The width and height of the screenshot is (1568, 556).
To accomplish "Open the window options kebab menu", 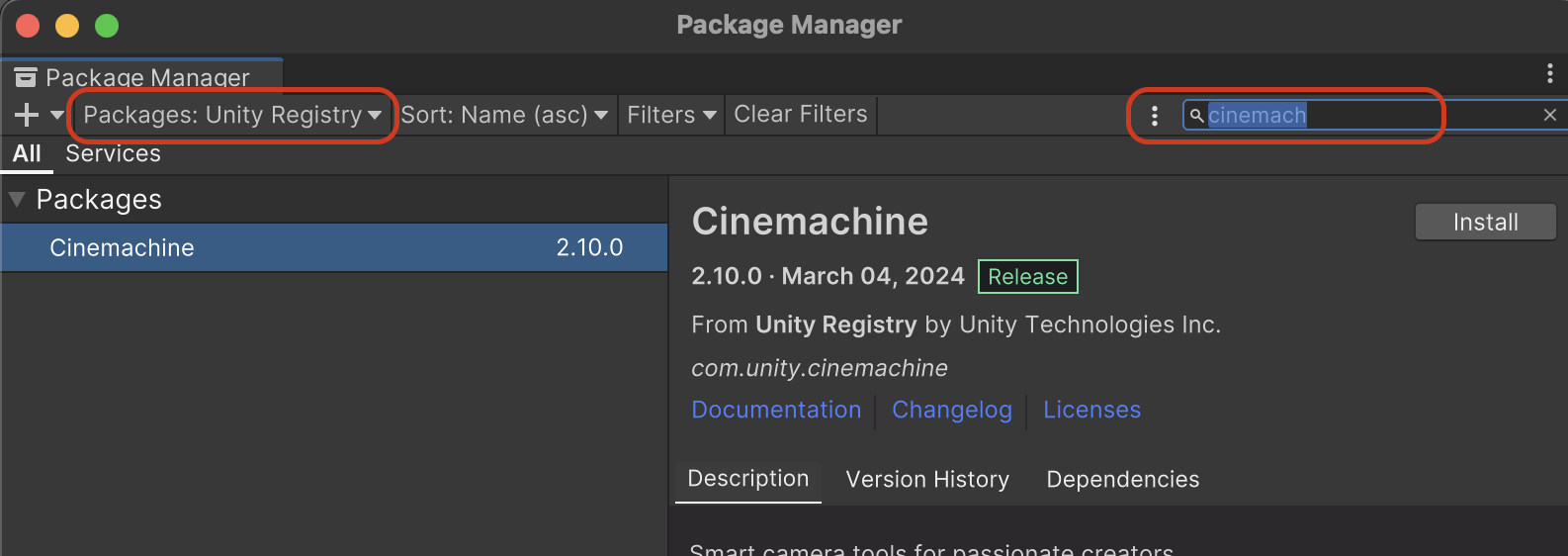I will click(1549, 73).
